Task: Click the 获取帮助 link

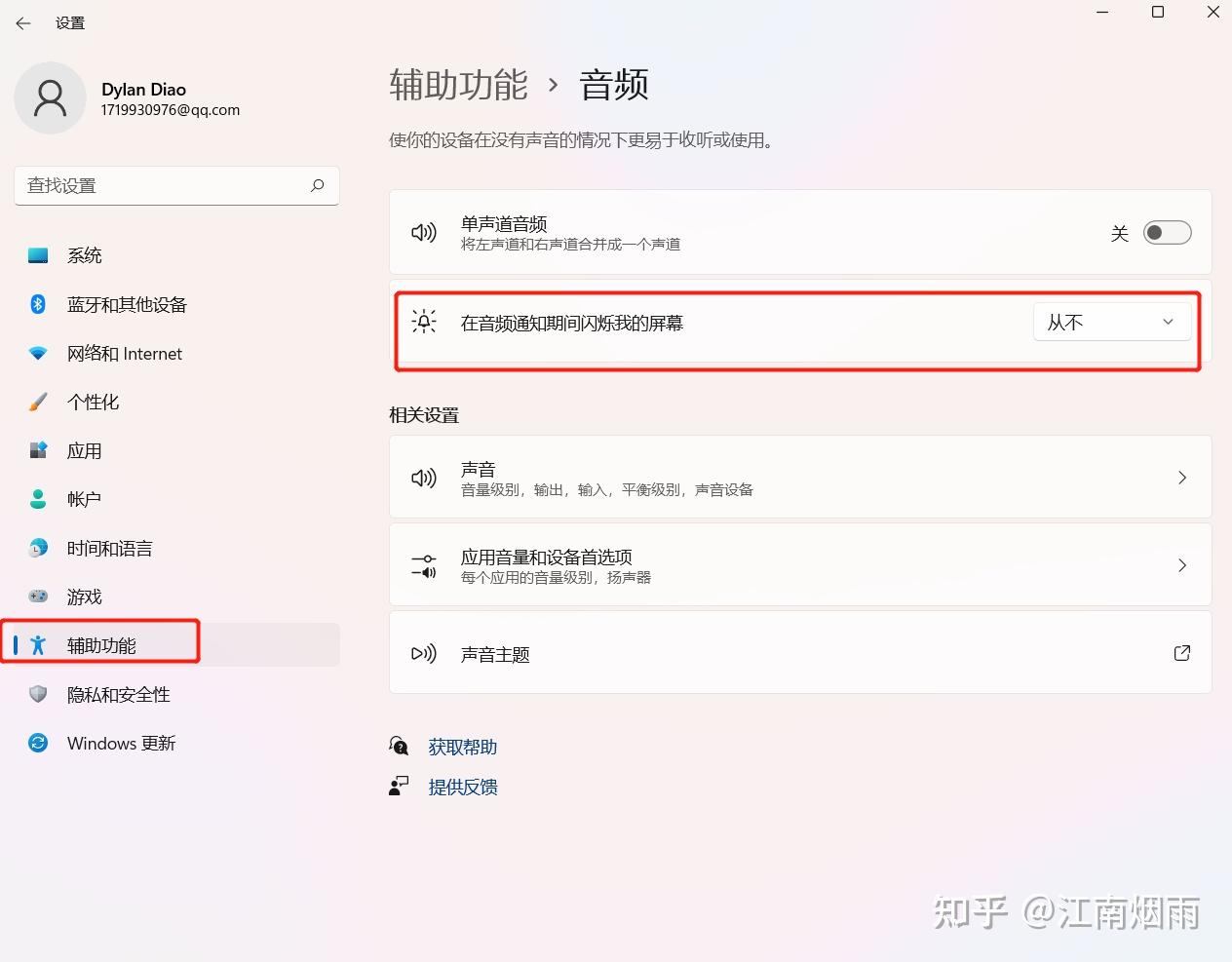Action: click(462, 747)
